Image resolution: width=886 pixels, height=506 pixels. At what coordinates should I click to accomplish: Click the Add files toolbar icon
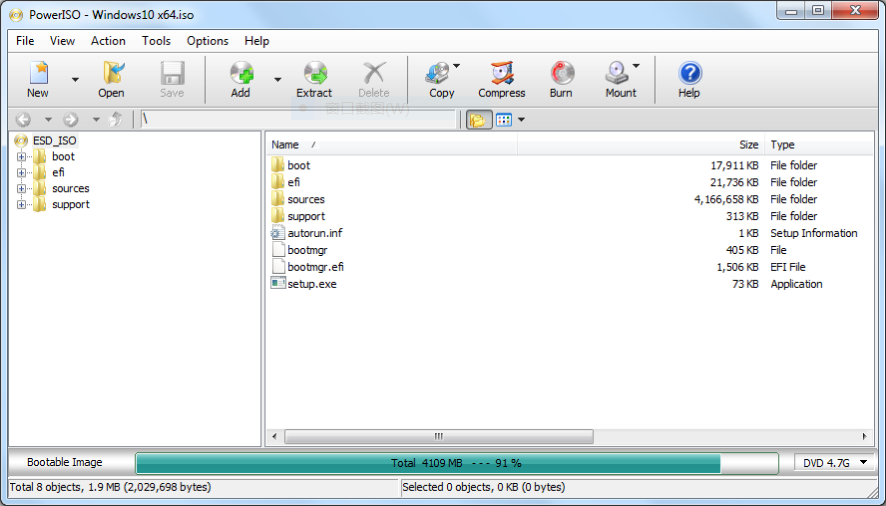(x=241, y=73)
